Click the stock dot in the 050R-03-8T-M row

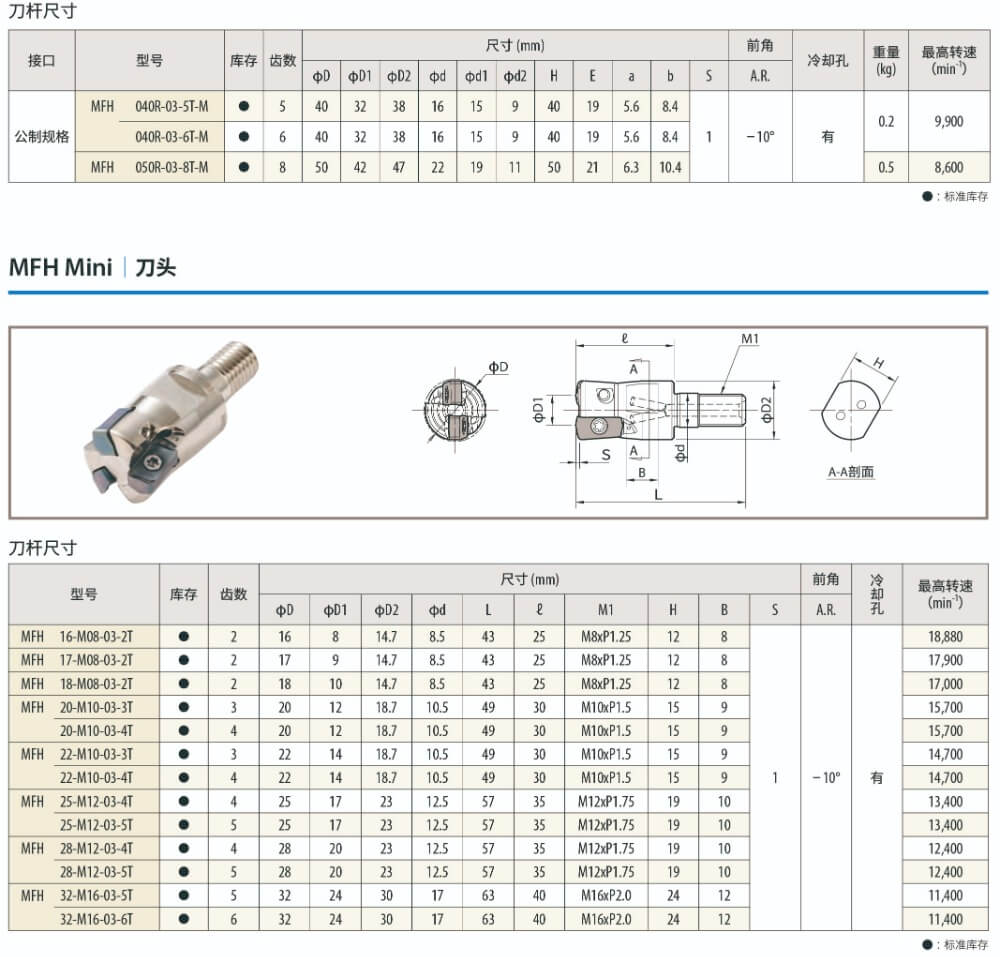[x=244, y=167]
